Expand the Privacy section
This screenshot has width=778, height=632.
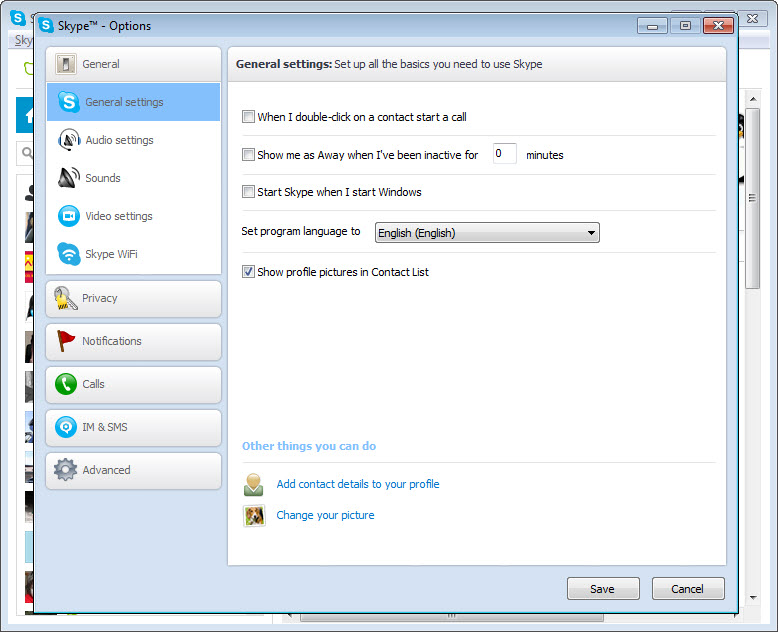pyautogui.click(x=133, y=299)
